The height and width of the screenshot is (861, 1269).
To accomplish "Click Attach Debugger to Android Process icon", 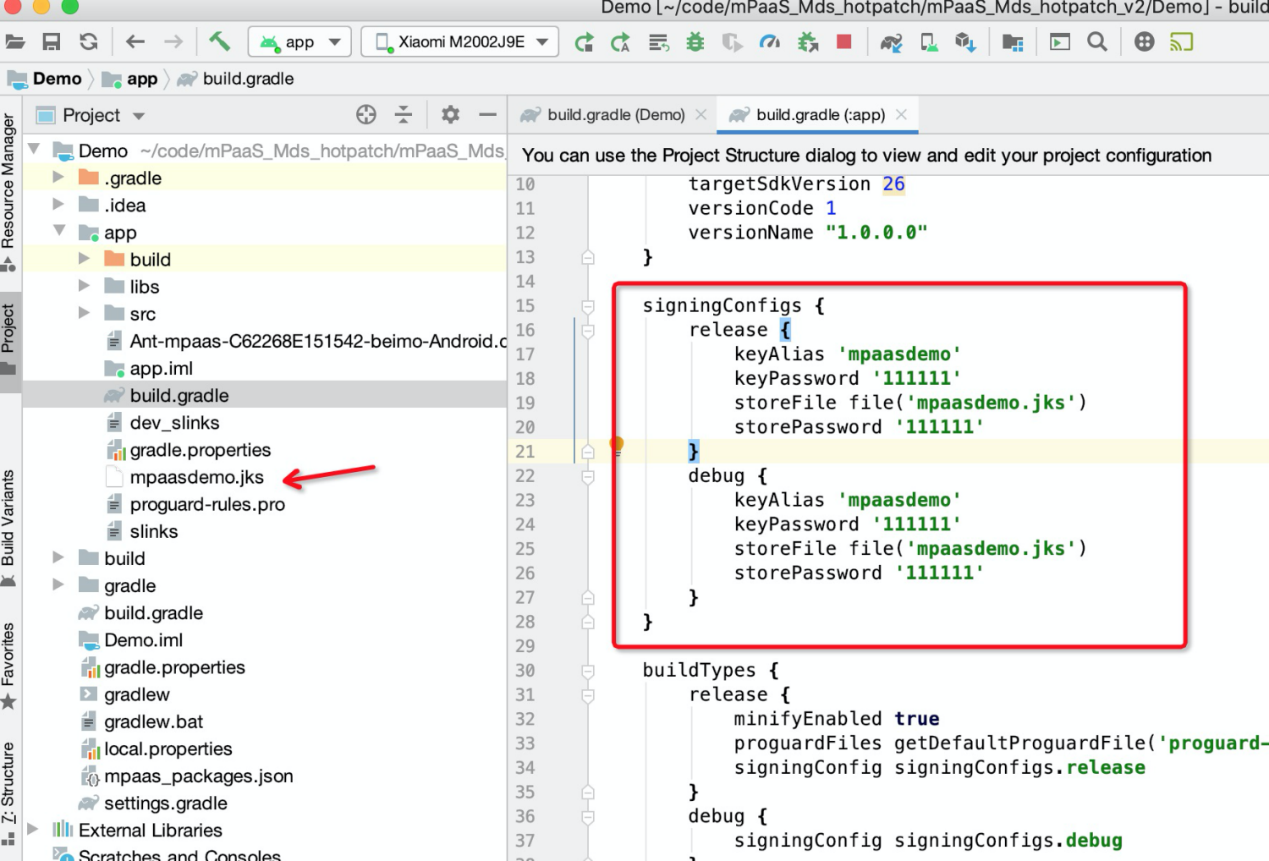I will point(808,42).
